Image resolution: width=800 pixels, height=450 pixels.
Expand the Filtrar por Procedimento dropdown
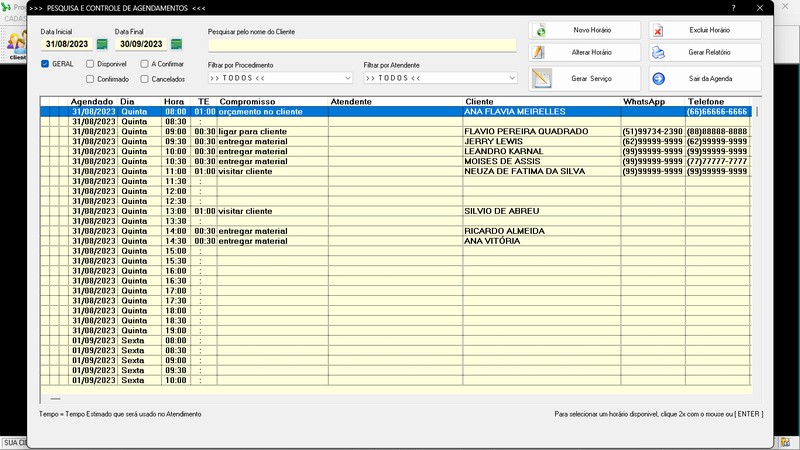pos(350,77)
